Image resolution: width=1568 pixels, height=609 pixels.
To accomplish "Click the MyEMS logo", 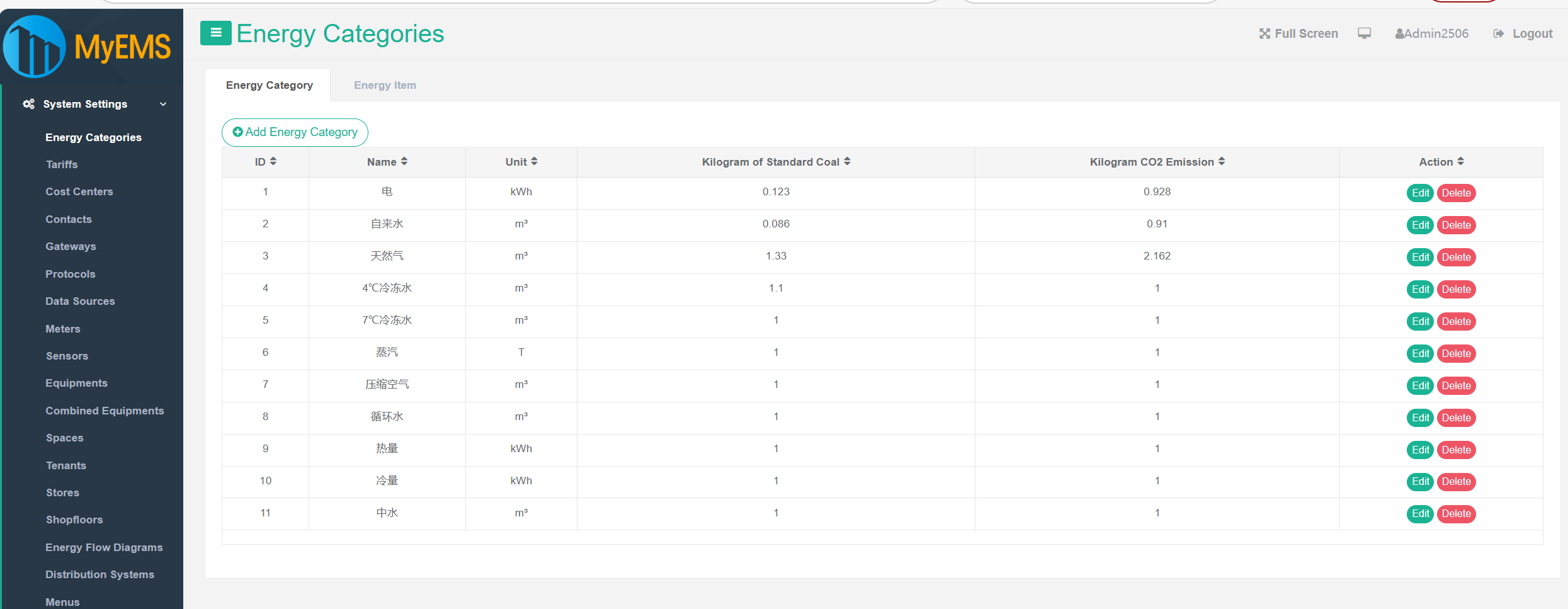I will point(88,47).
